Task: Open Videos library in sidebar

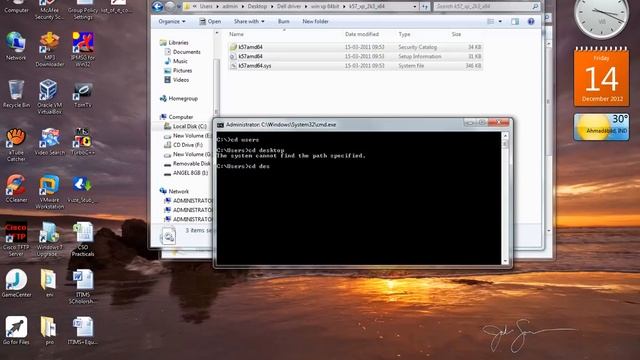Action: click(x=181, y=80)
